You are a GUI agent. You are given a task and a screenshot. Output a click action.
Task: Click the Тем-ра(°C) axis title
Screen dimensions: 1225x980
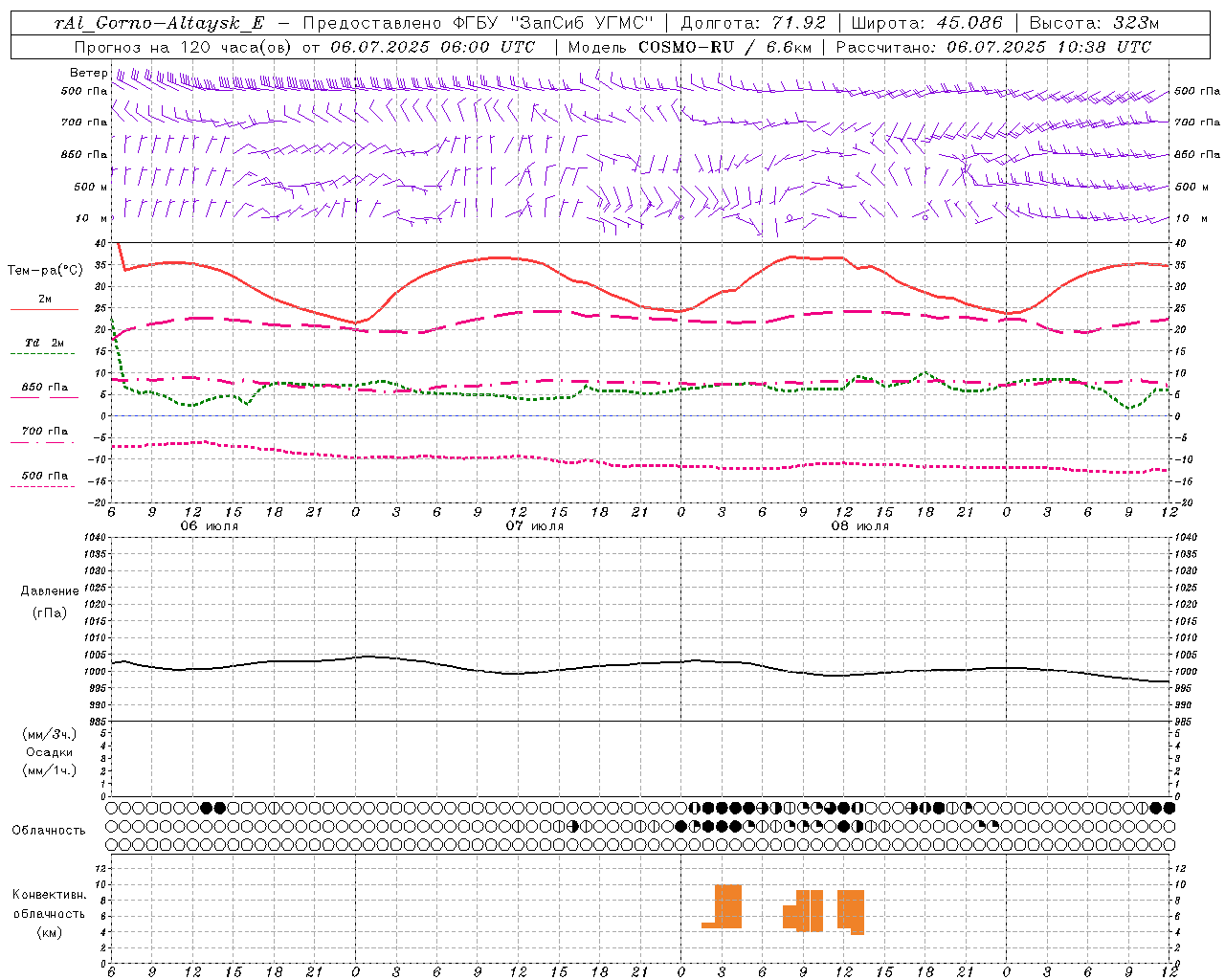click(x=45, y=271)
